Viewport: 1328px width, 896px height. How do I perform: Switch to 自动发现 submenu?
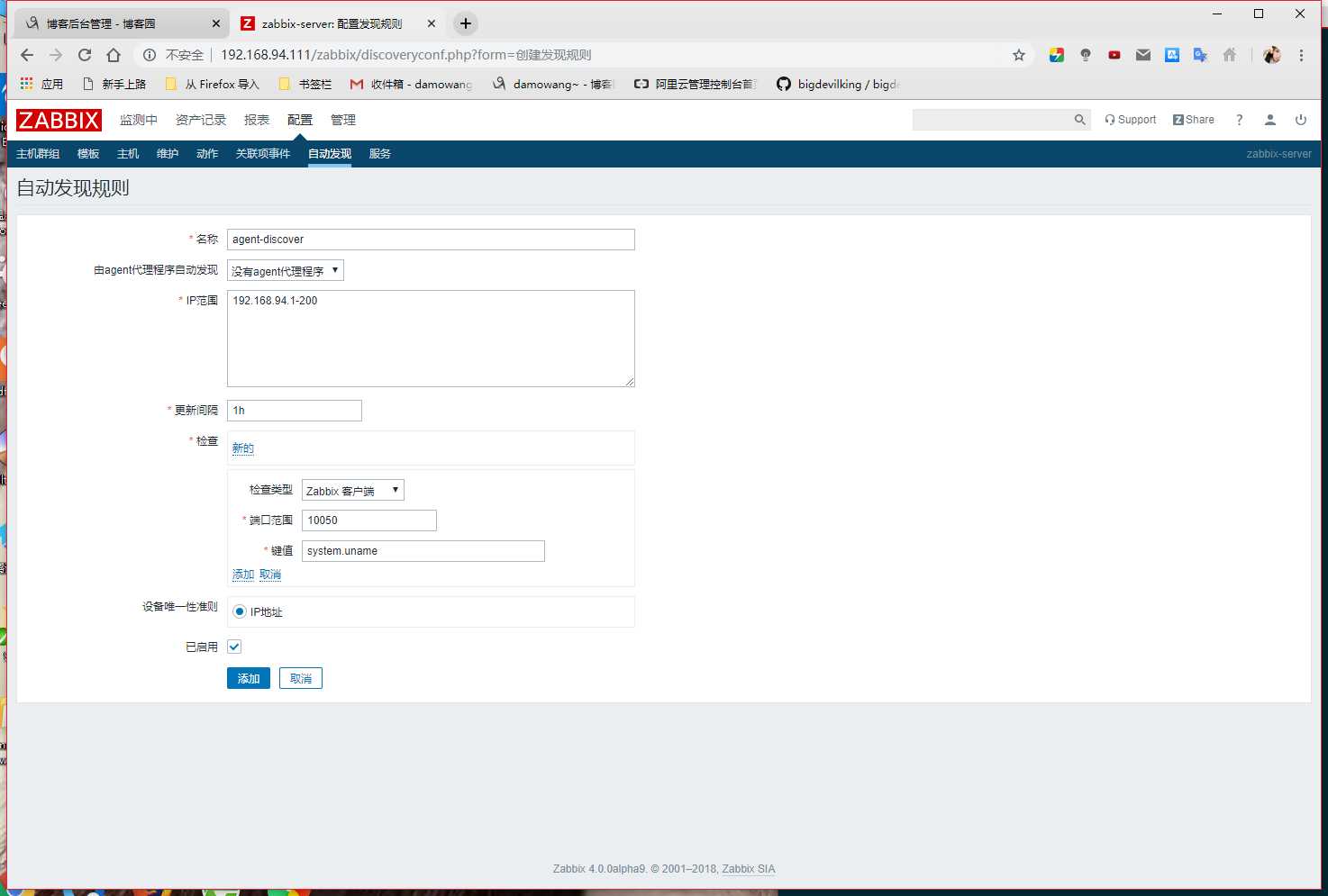point(330,154)
